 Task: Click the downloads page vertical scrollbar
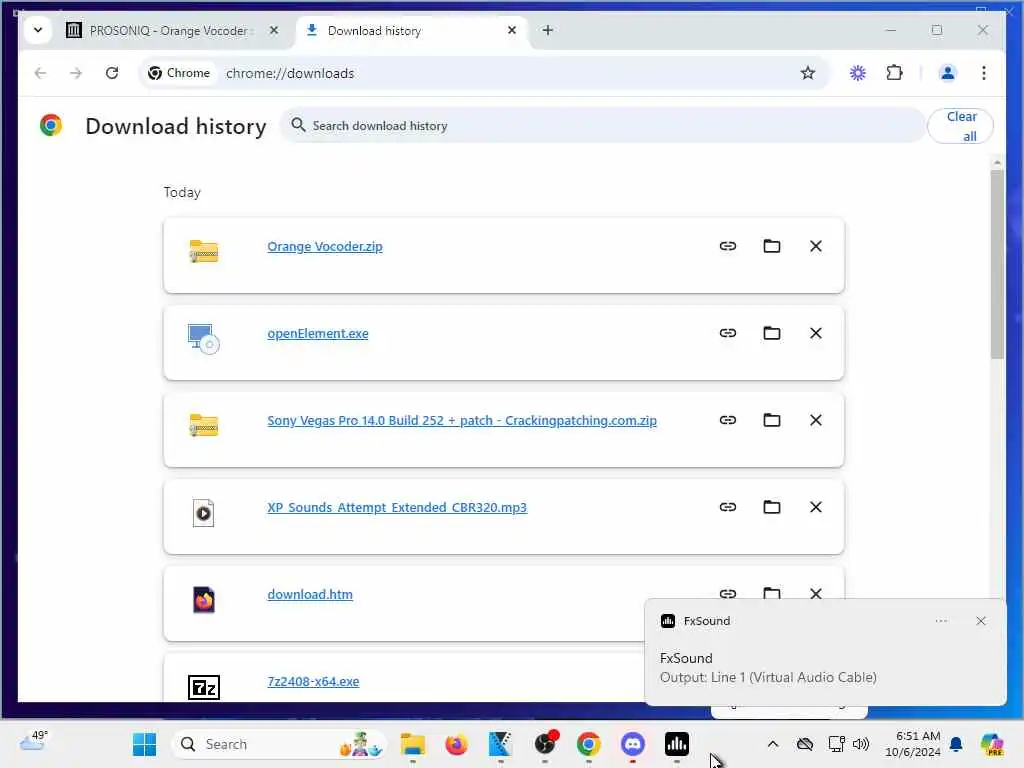[997, 264]
